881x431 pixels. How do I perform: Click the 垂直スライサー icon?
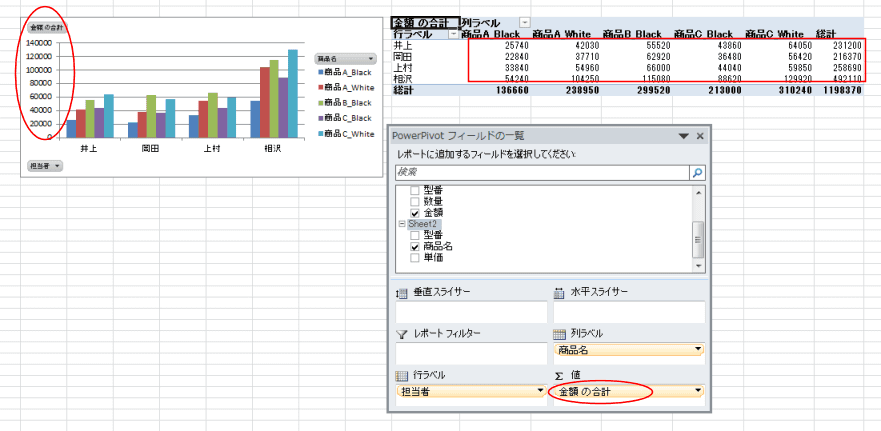coord(402,292)
